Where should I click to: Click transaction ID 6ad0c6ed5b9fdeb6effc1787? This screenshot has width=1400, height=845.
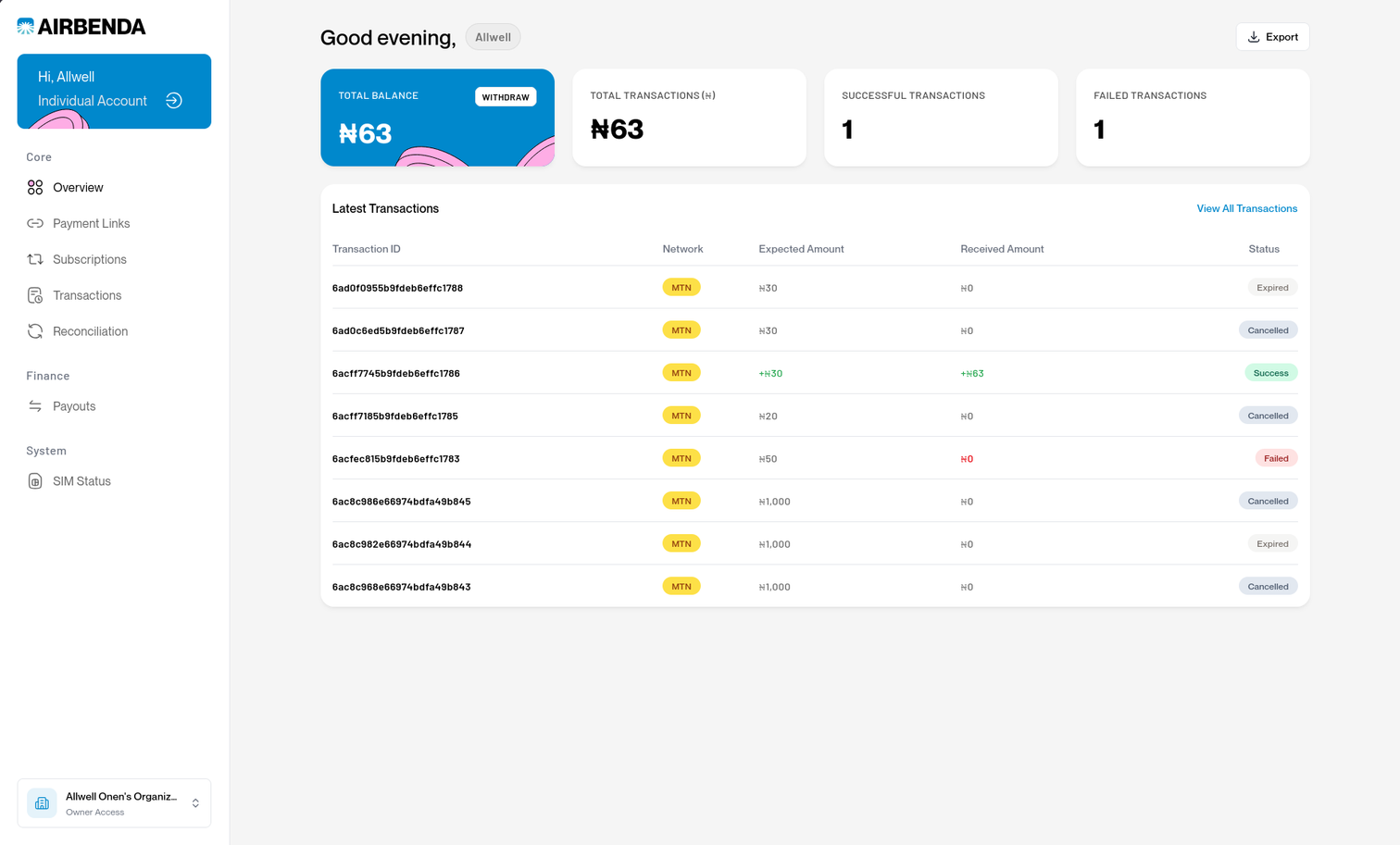point(398,330)
